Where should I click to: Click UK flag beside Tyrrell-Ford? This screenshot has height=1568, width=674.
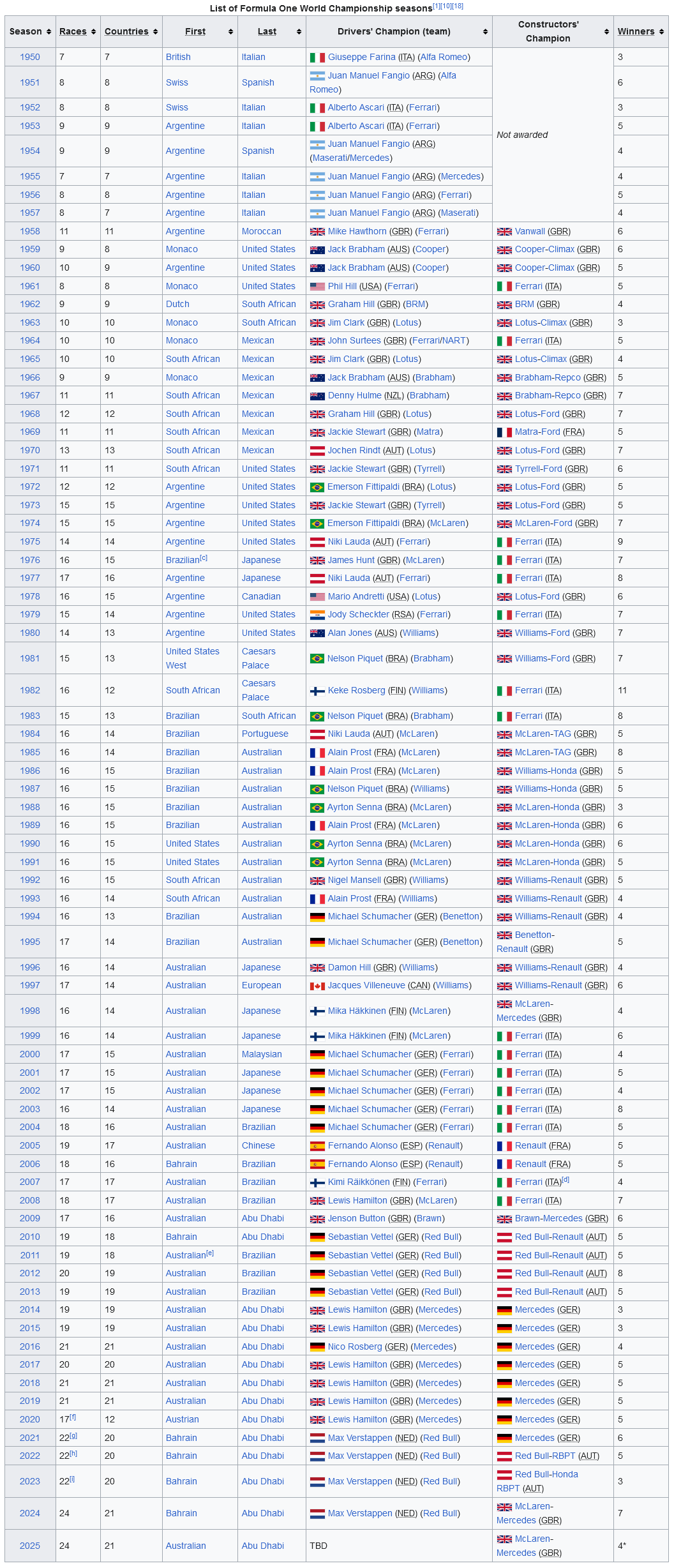pos(504,469)
